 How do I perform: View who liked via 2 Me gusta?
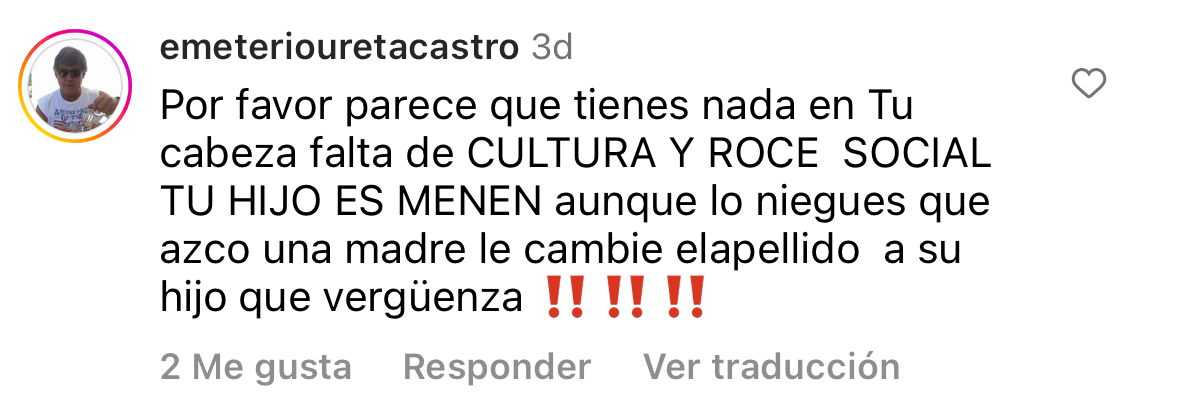click(x=256, y=367)
